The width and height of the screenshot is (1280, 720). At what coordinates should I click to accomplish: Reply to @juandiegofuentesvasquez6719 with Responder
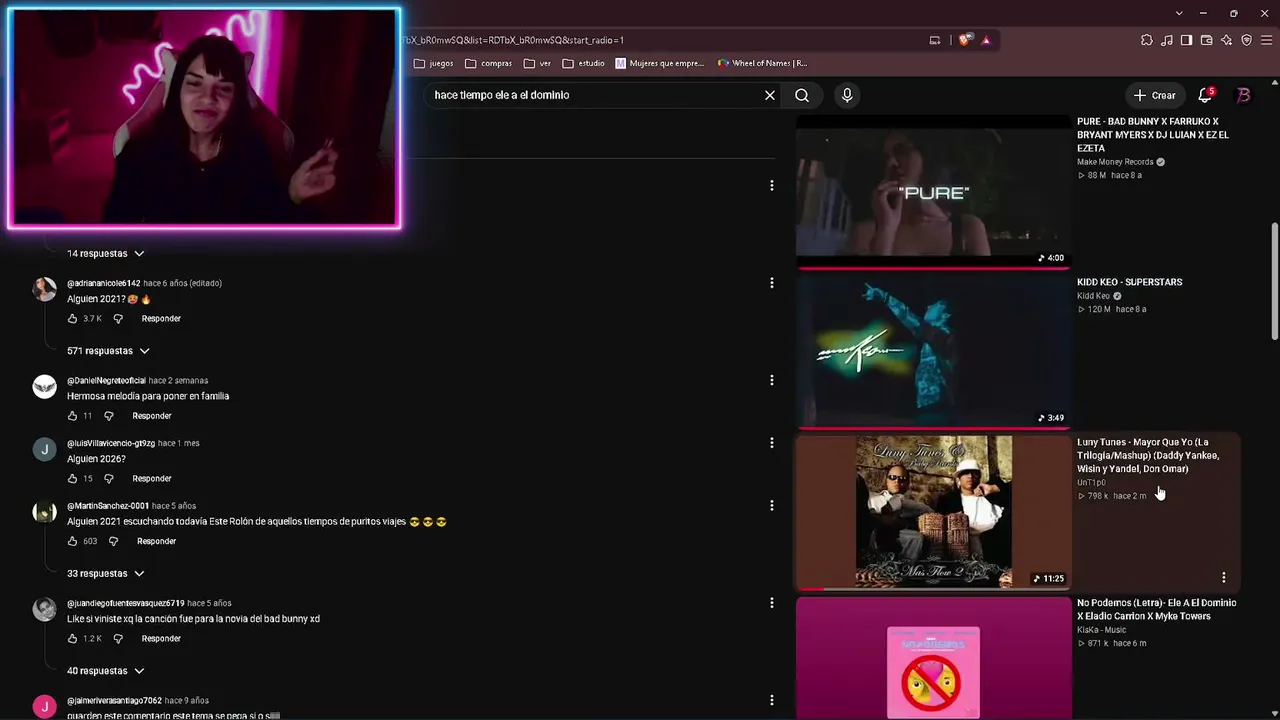[161, 639]
